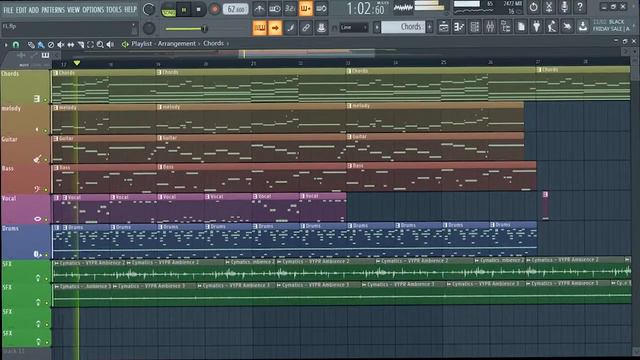Open the playlist options menu arrow

point(6,44)
